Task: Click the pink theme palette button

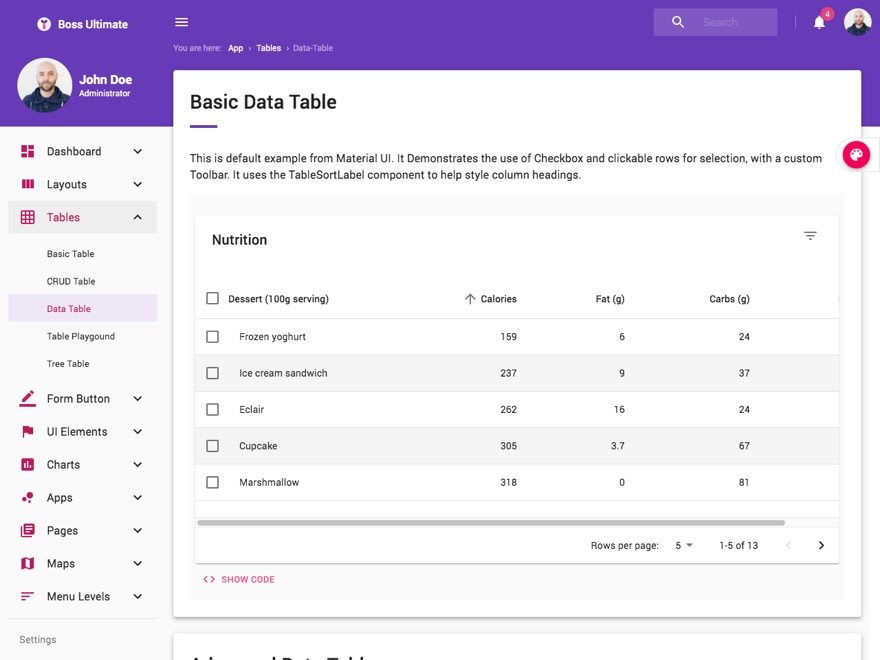Action: (856, 154)
